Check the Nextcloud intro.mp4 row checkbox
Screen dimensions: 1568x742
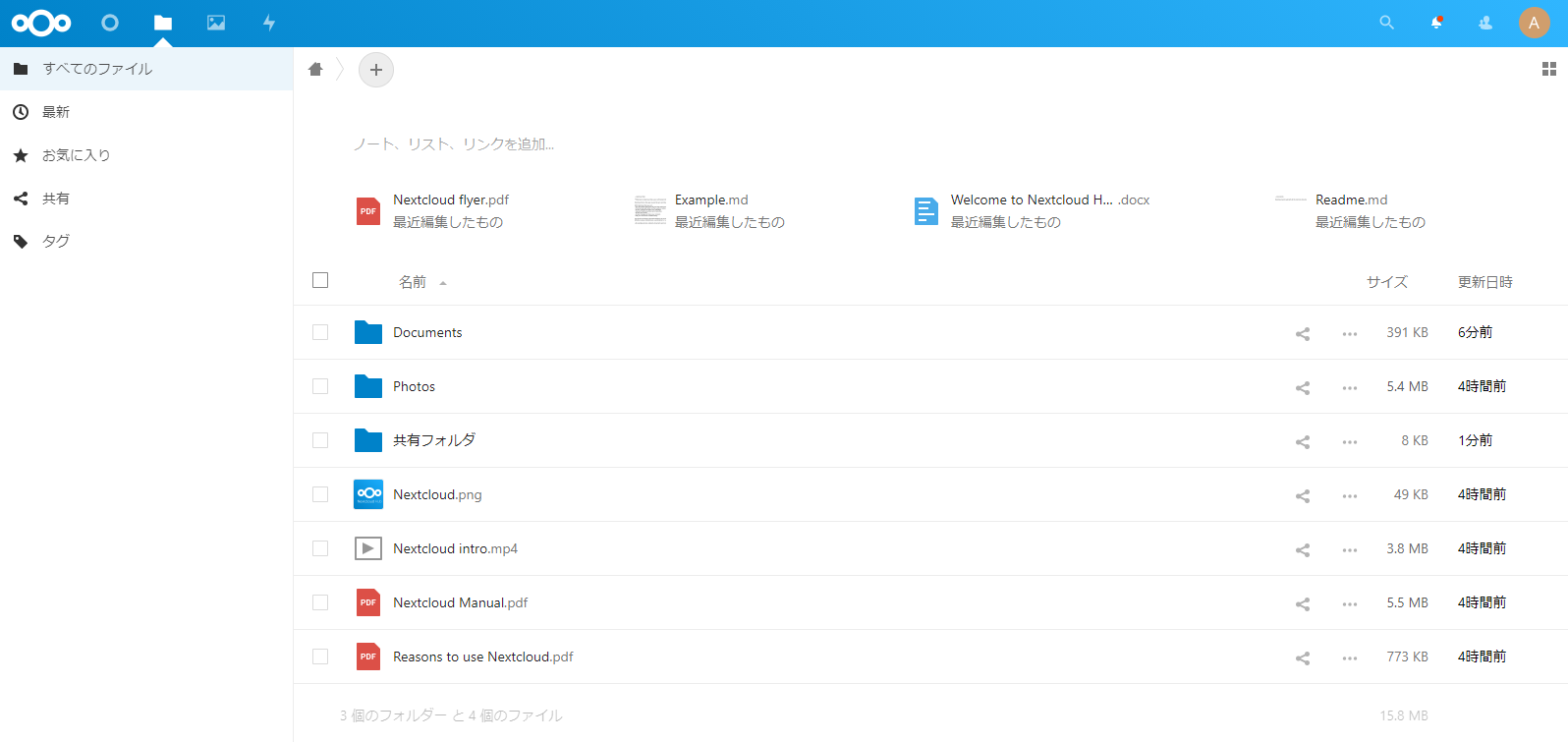coord(320,548)
